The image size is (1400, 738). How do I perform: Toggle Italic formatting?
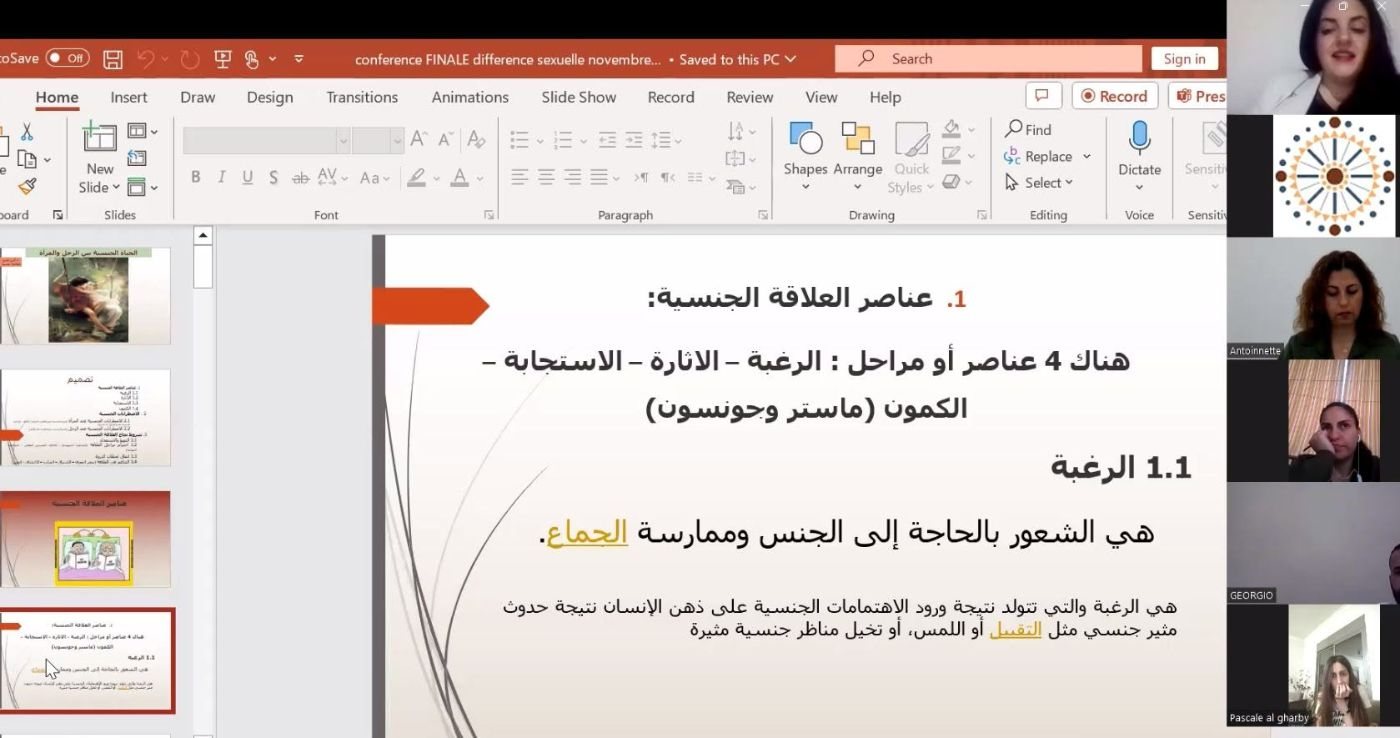(222, 177)
